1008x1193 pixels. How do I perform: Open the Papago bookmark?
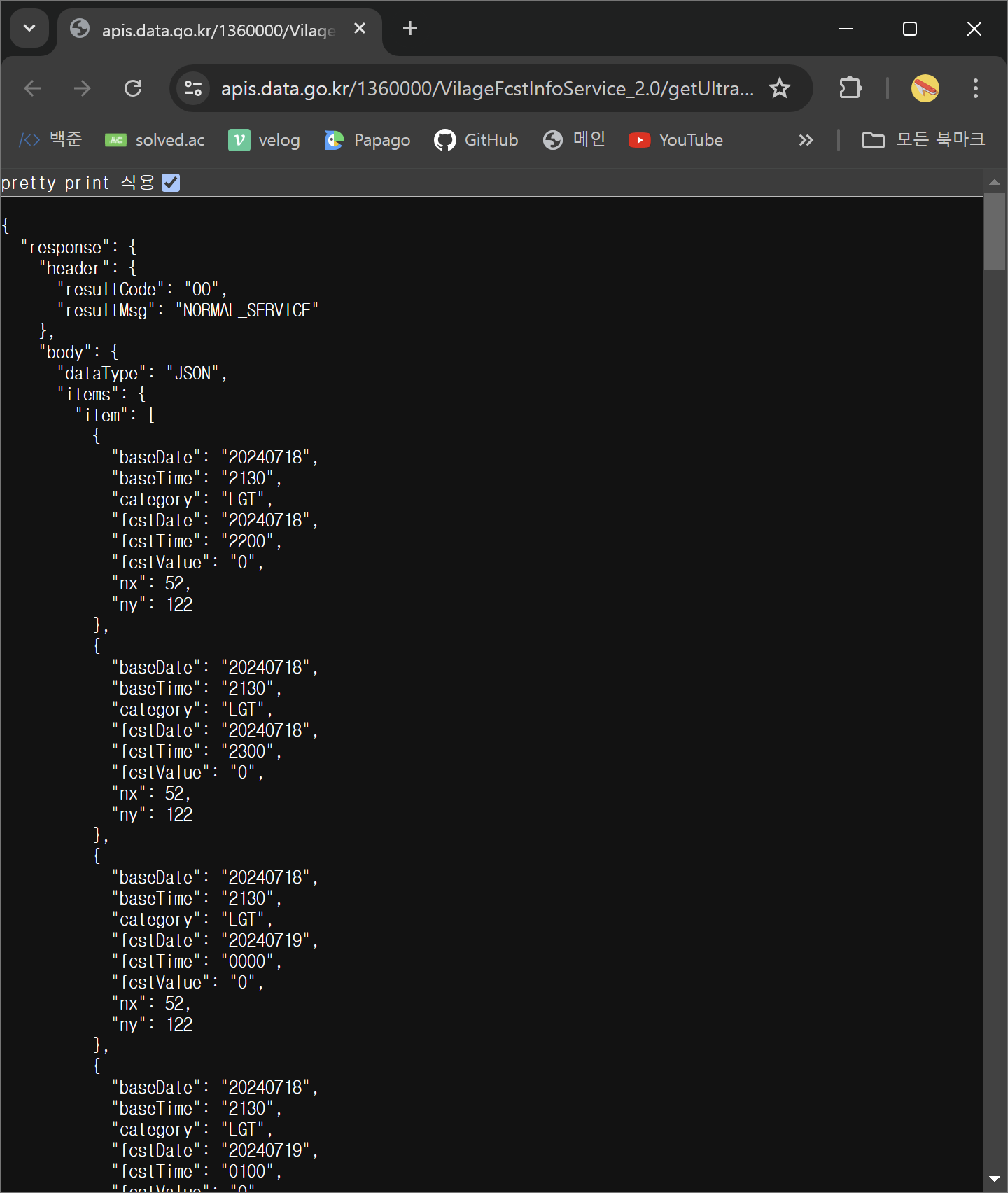click(367, 140)
